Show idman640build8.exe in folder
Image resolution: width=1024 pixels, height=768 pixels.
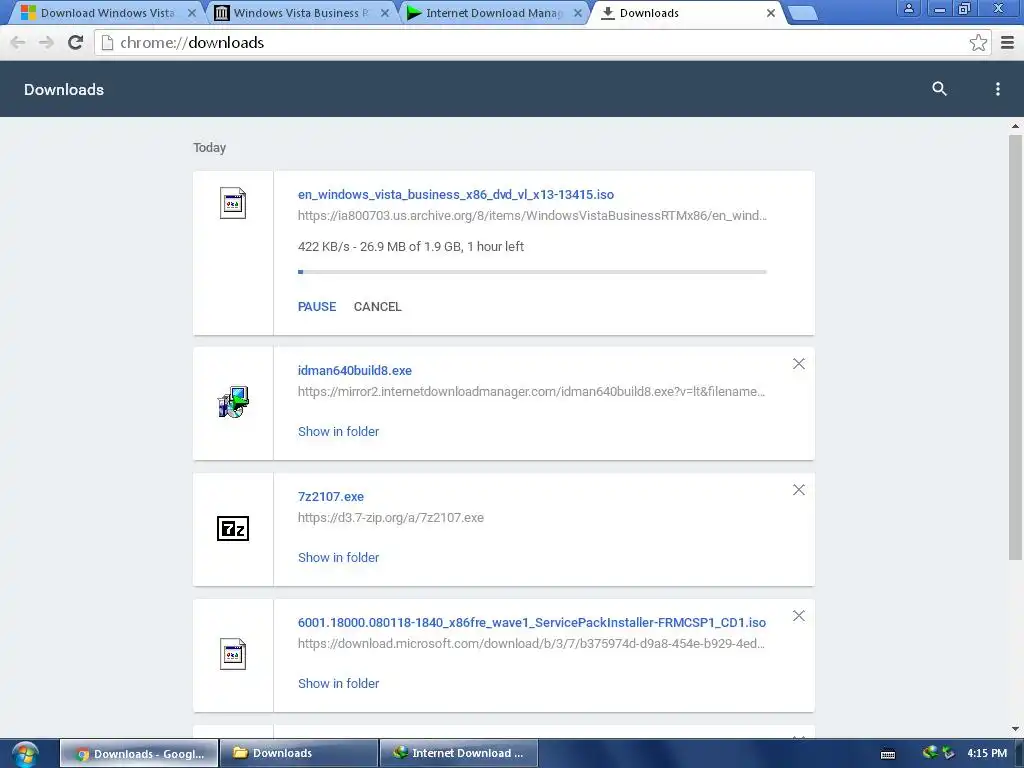(338, 432)
